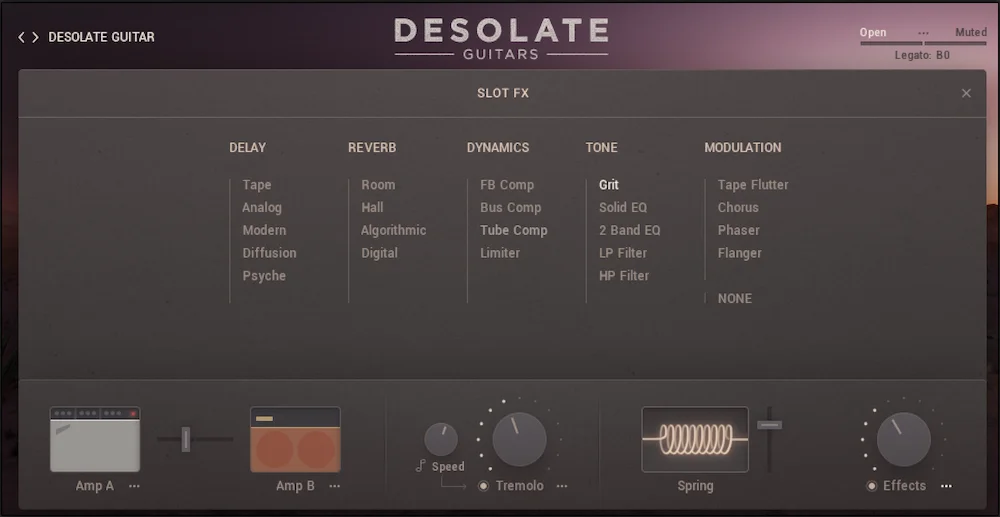Viewport: 1000px width, 517px height.
Task: Toggle the Tremolo power button
Action: [x=483, y=486]
